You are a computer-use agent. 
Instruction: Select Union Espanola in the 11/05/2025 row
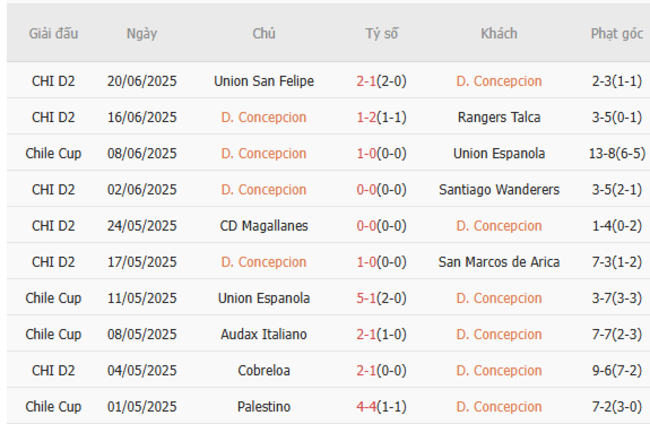pyautogui.click(x=264, y=298)
